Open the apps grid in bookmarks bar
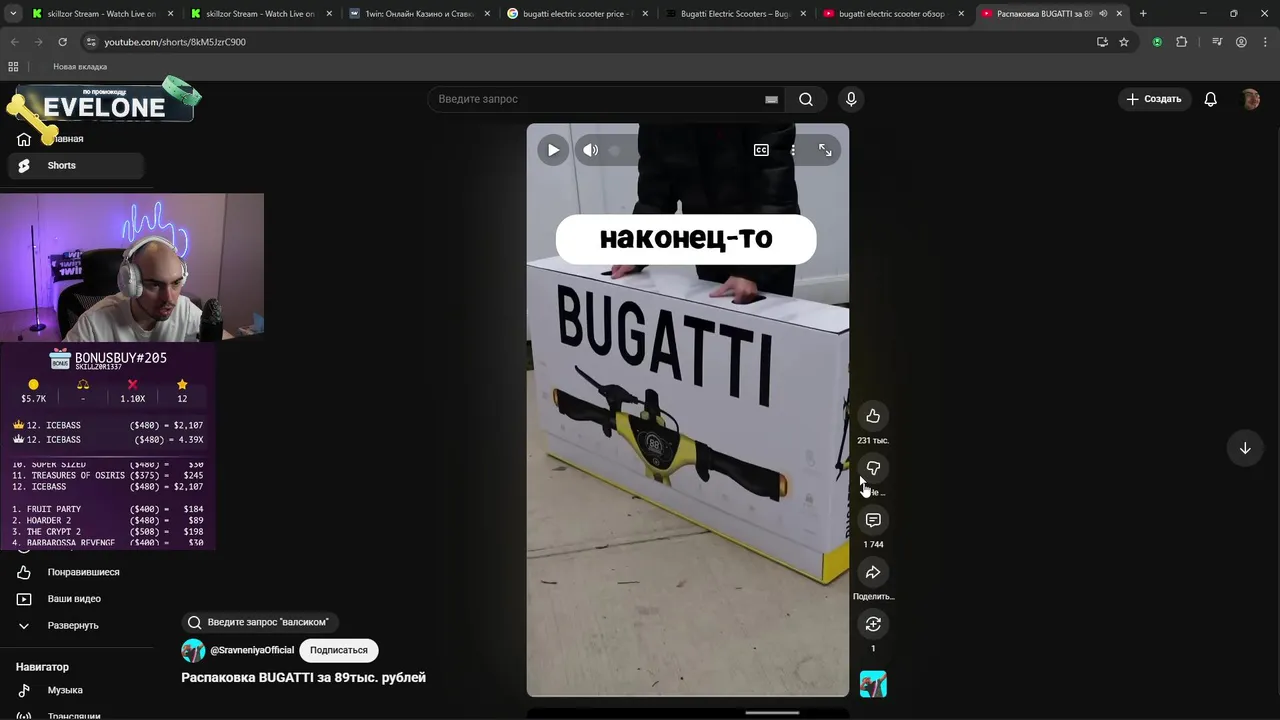This screenshot has height=720, width=1280. click(13, 67)
